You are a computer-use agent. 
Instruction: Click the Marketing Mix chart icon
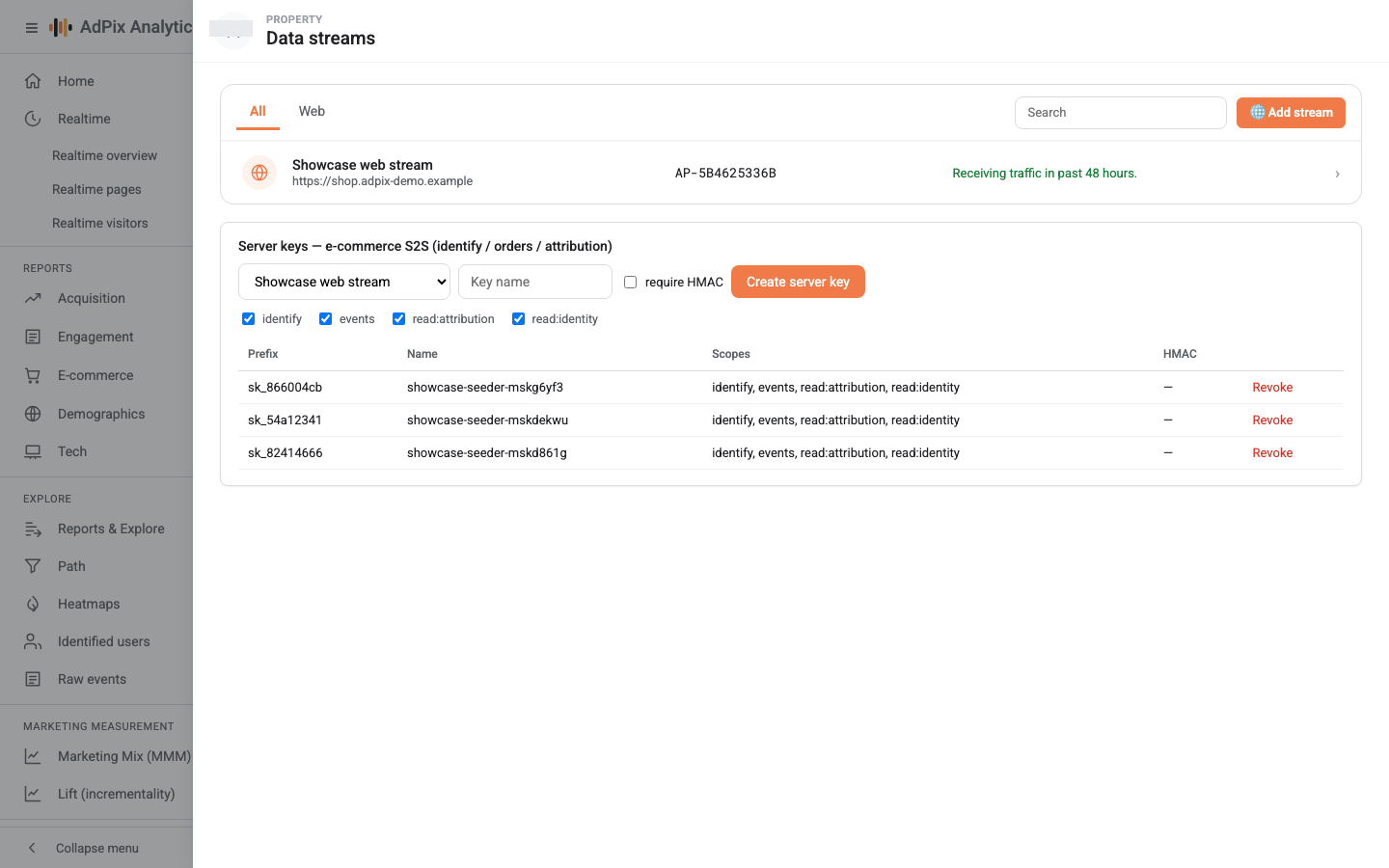point(33,756)
